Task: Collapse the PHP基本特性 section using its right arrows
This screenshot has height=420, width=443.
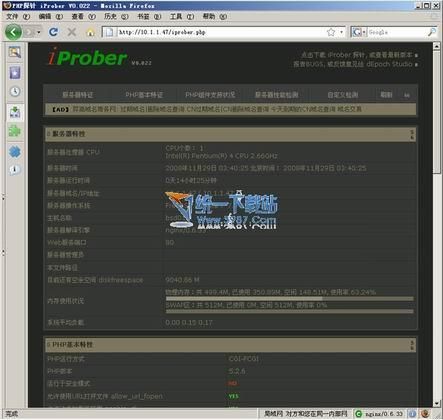Action: point(412,345)
